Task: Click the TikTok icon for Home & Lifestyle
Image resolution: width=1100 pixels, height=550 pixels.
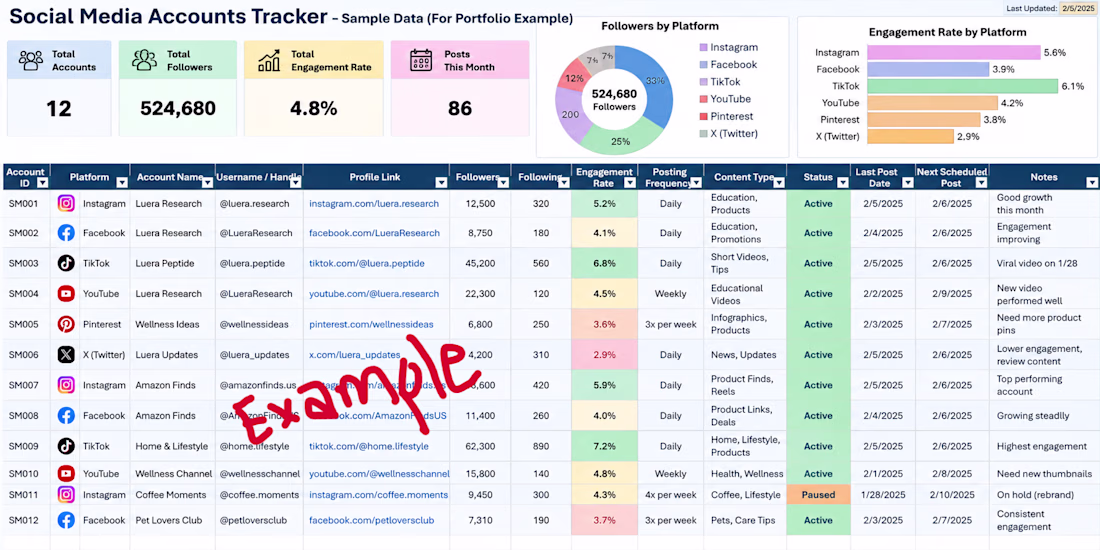Action: (66, 446)
